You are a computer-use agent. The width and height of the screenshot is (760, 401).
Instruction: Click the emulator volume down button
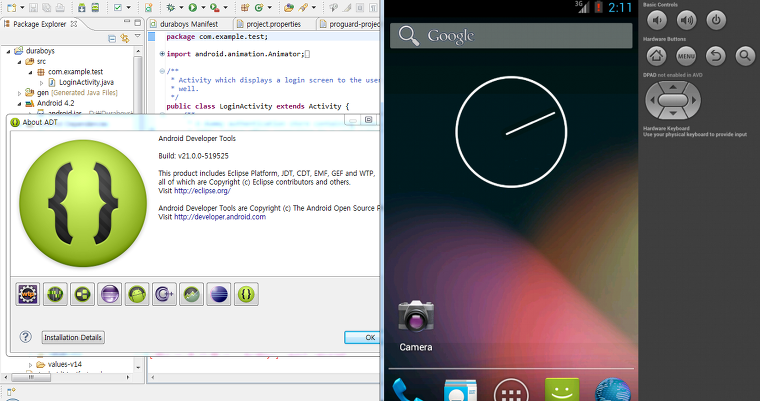(x=657, y=20)
